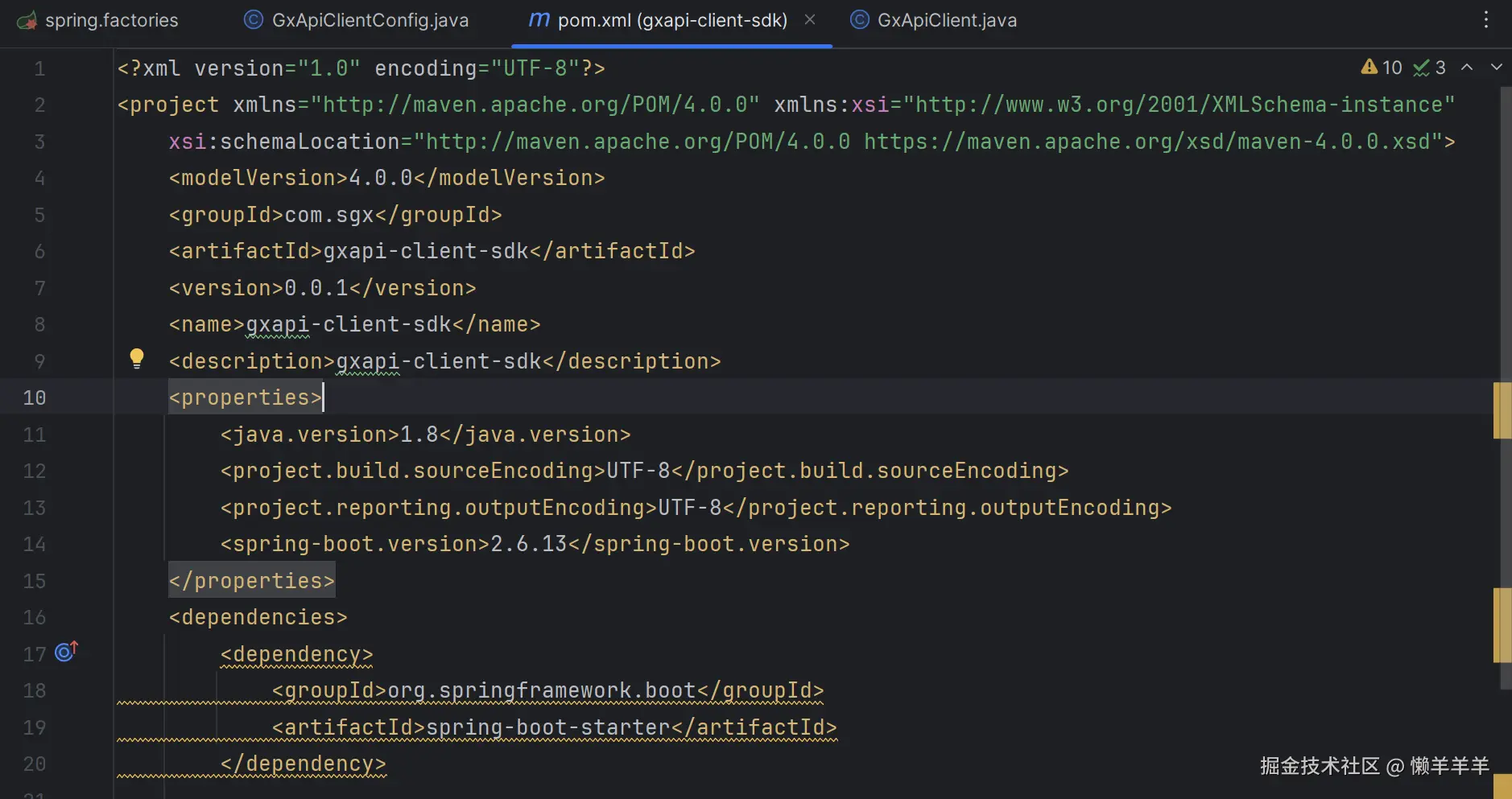The width and height of the screenshot is (1512, 799).
Task: Close the pom.xml (gxapi-client-sdk) tab
Action: click(810, 19)
